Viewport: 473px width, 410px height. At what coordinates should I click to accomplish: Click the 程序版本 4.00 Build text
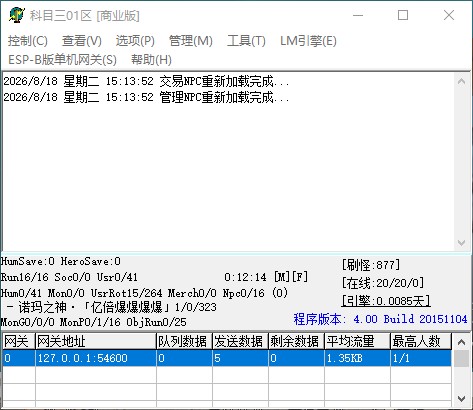coord(380,319)
